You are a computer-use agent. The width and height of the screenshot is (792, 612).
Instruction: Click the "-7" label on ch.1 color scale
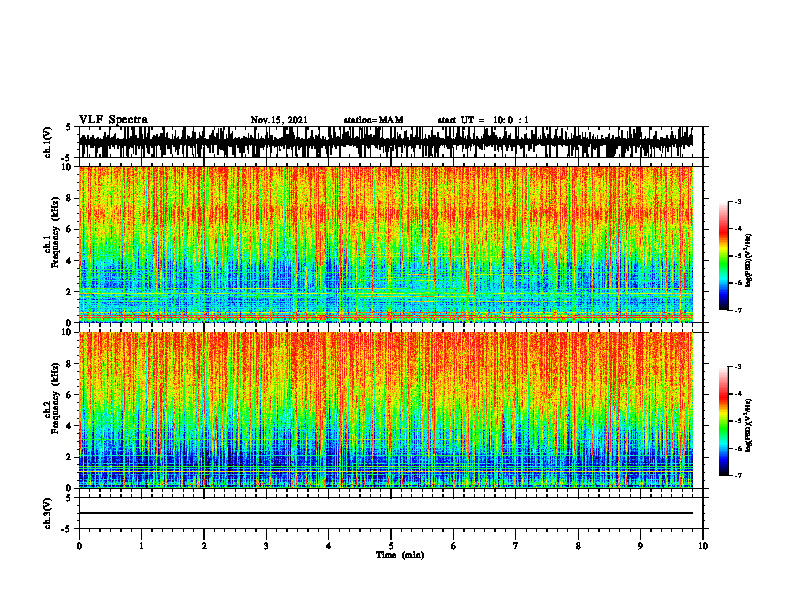click(737, 311)
